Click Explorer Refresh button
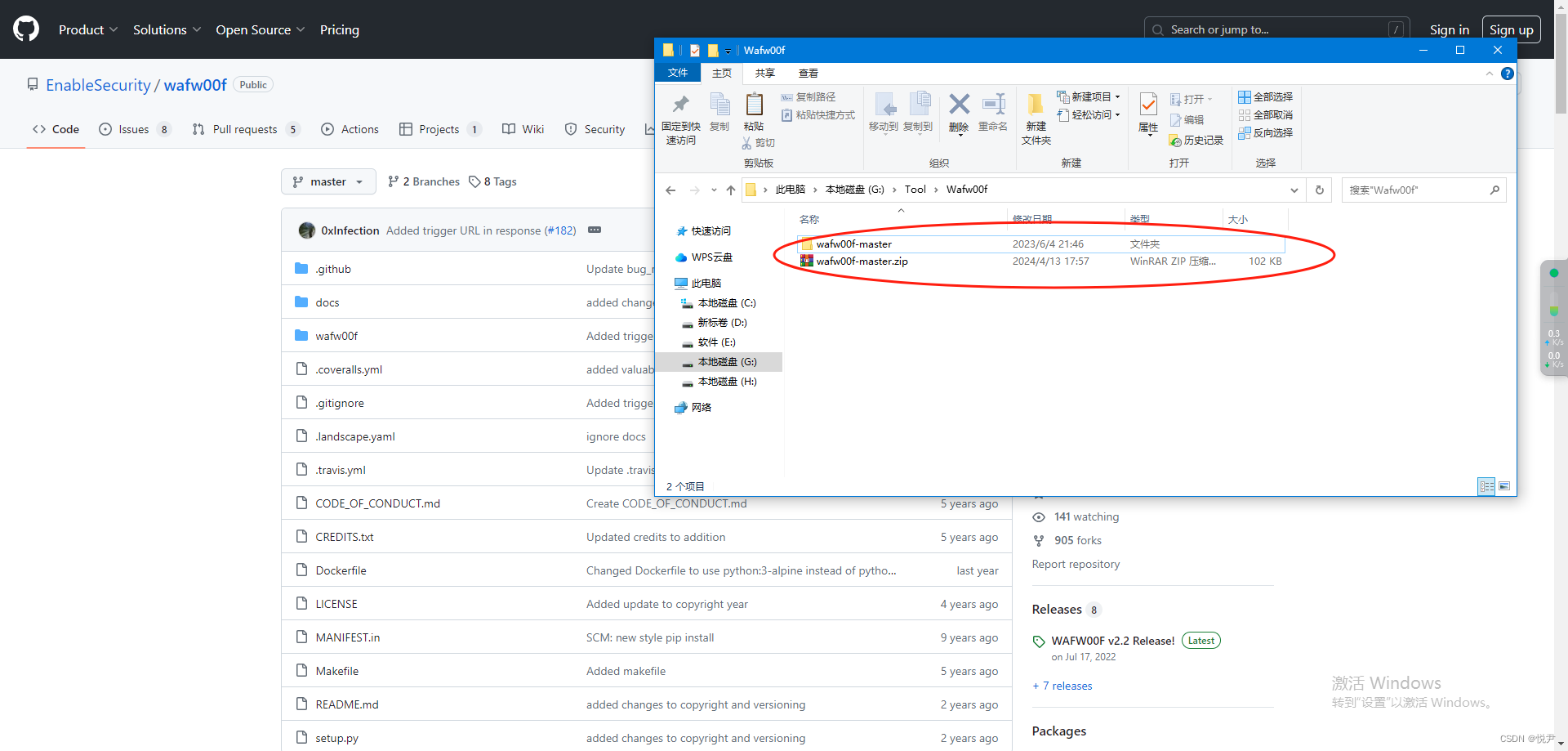This screenshot has width=1568, height=751. pyautogui.click(x=1319, y=190)
